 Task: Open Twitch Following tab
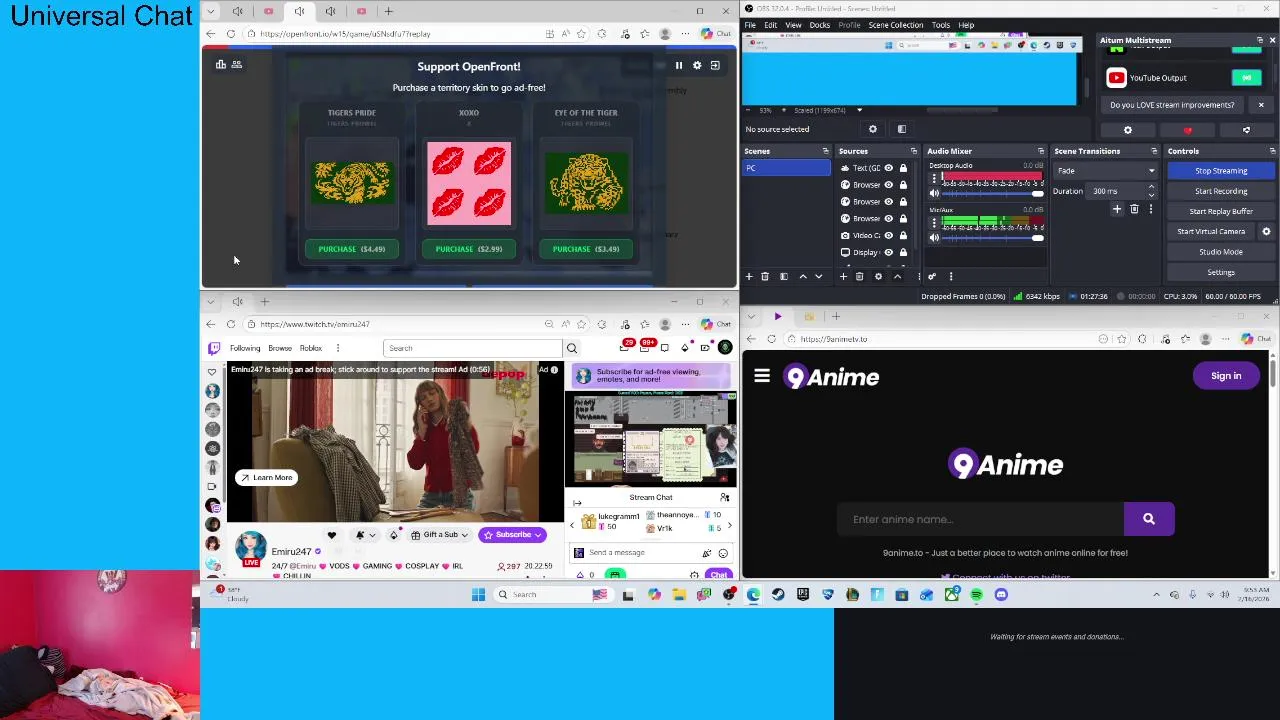click(245, 348)
